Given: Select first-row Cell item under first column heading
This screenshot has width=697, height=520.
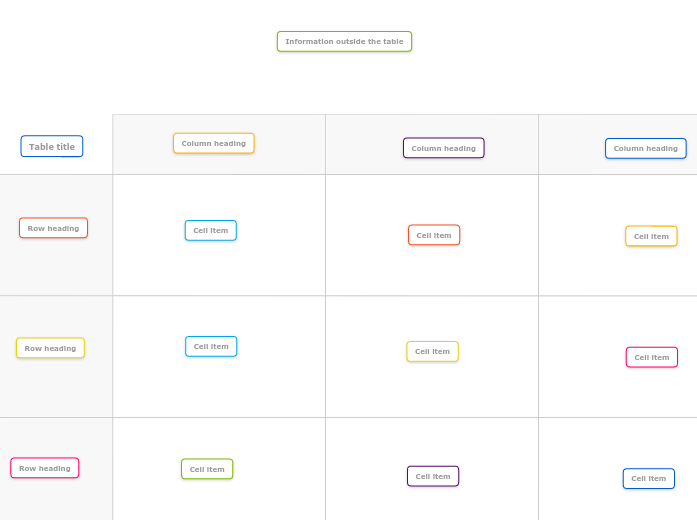Looking at the screenshot, I should 210,231.
